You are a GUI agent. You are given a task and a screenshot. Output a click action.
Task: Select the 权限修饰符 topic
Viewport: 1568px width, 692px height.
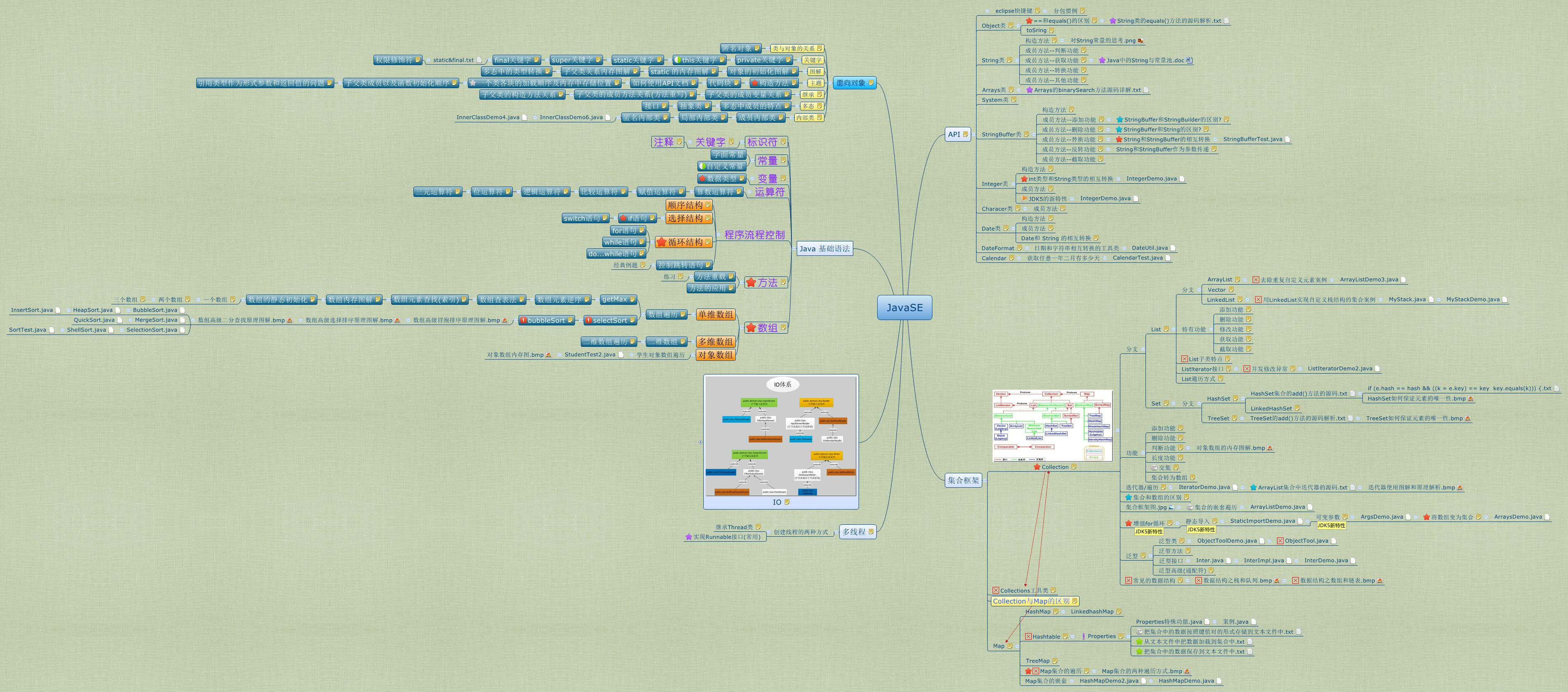click(x=398, y=60)
